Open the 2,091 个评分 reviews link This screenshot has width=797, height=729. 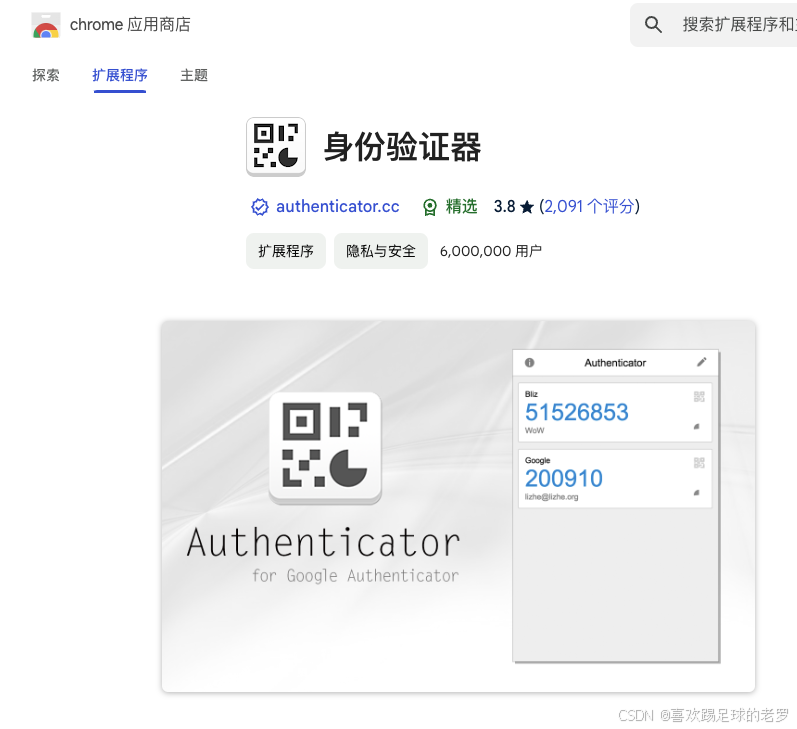589,206
